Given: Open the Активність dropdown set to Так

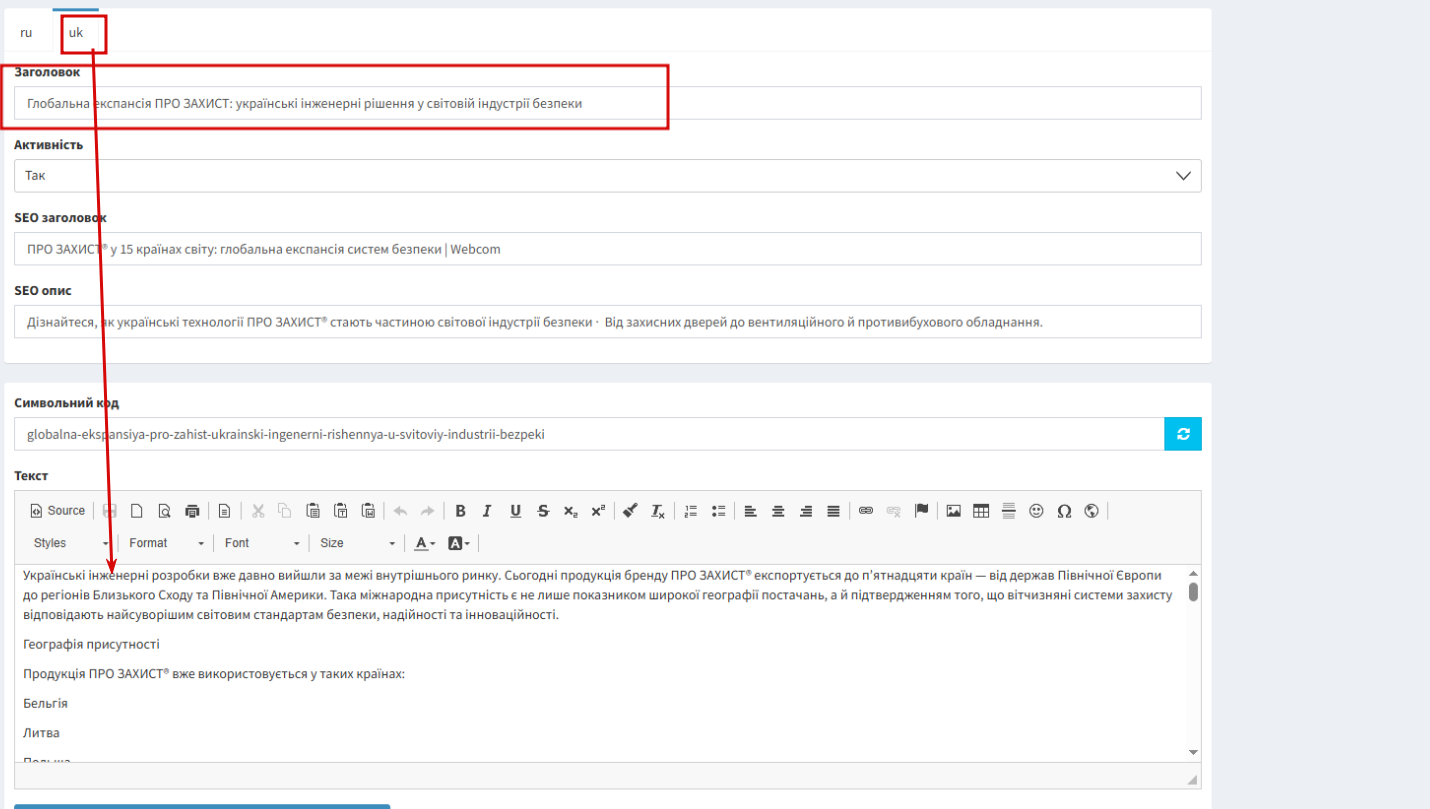Looking at the screenshot, I should [607, 175].
